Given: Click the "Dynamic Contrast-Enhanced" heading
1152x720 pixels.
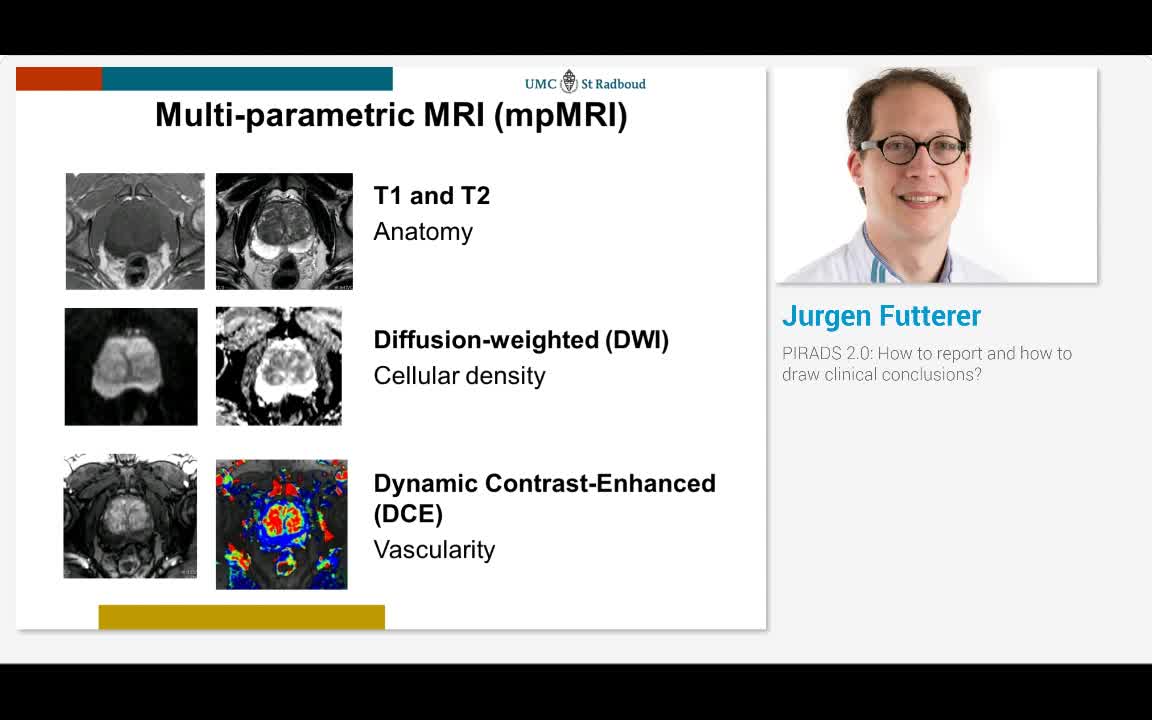Looking at the screenshot, I should pos(544,483).
